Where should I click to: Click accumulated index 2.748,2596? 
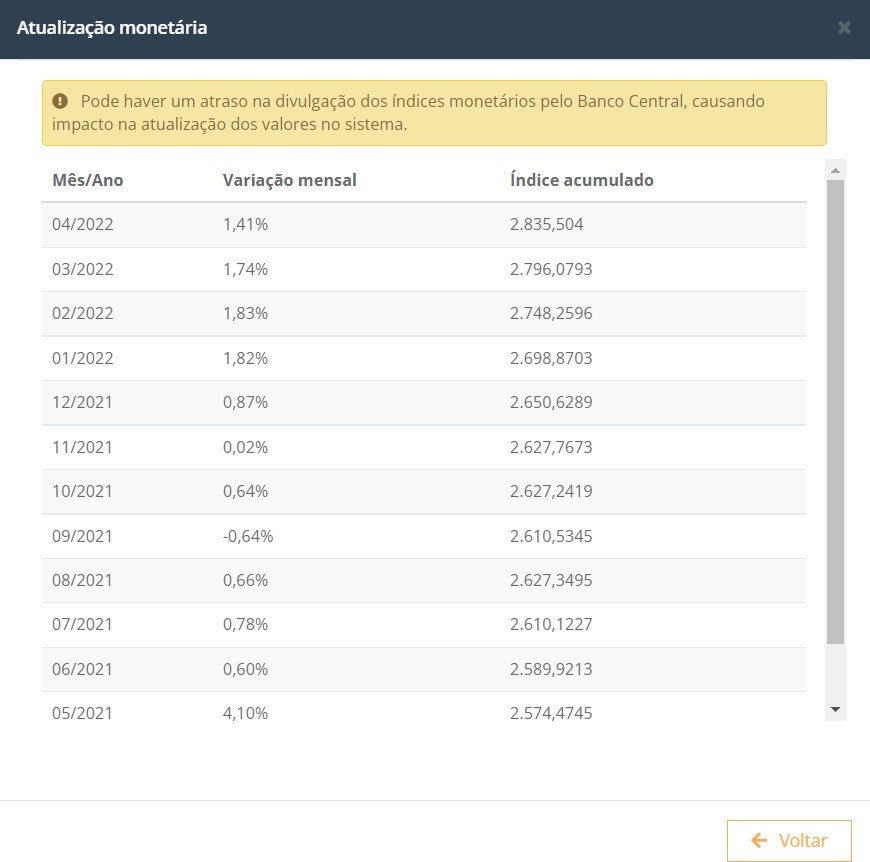[551, 313]
